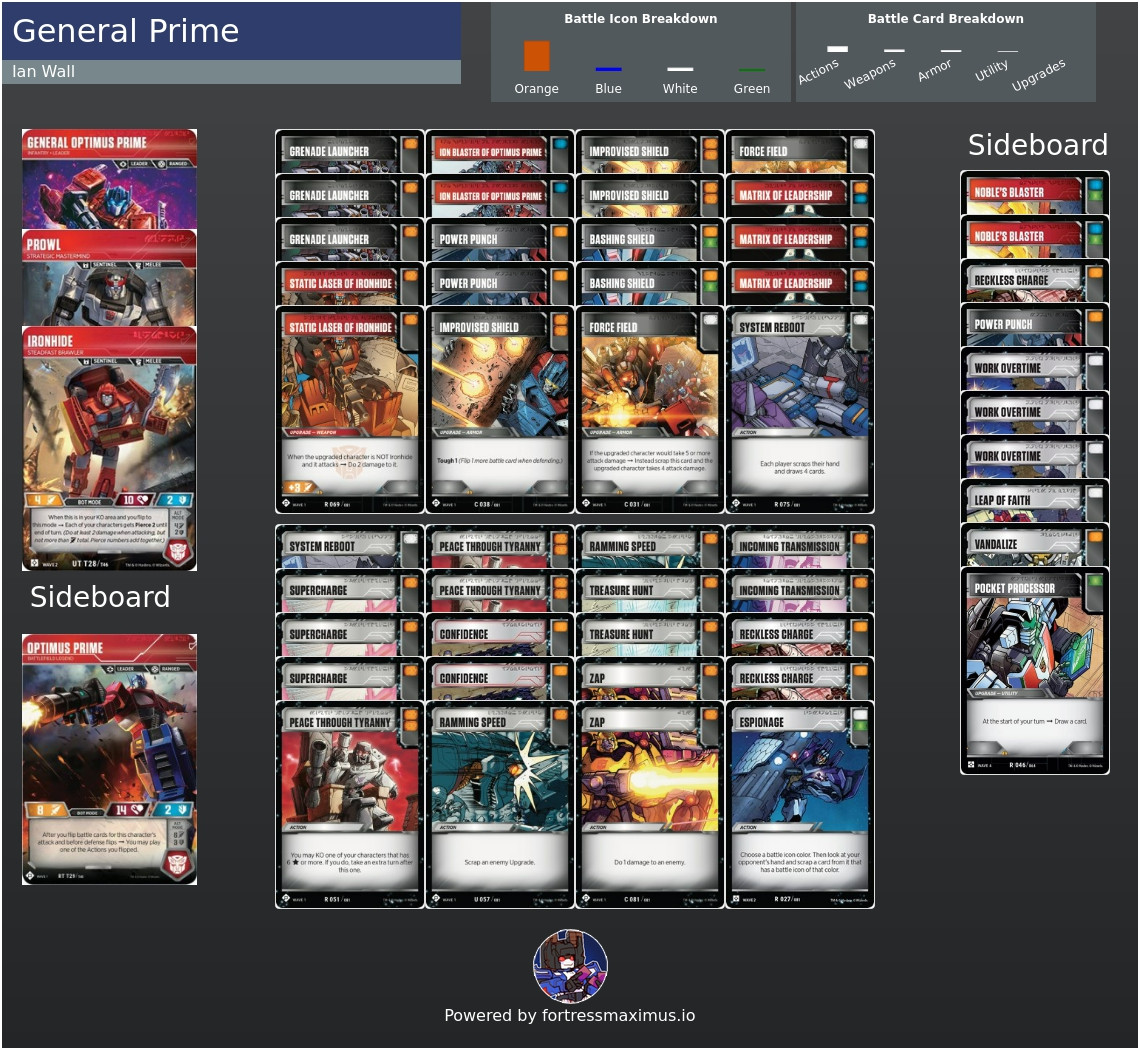Pick the Leap of Faith sideboard card
This screenshot has width=1140, height=1050.
click(1035, 501)
